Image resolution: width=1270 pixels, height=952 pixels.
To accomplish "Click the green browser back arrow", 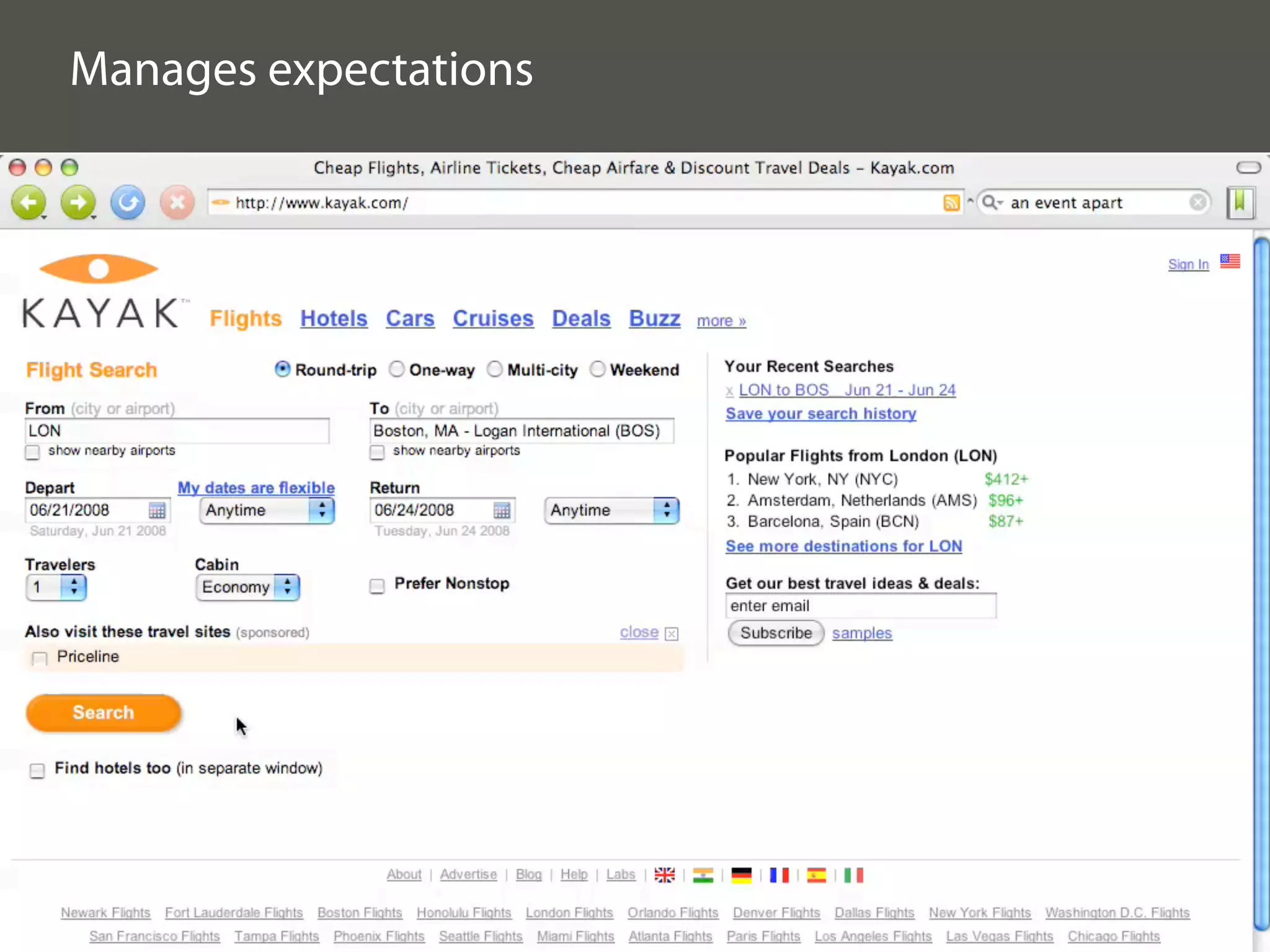I will (29, 202).
